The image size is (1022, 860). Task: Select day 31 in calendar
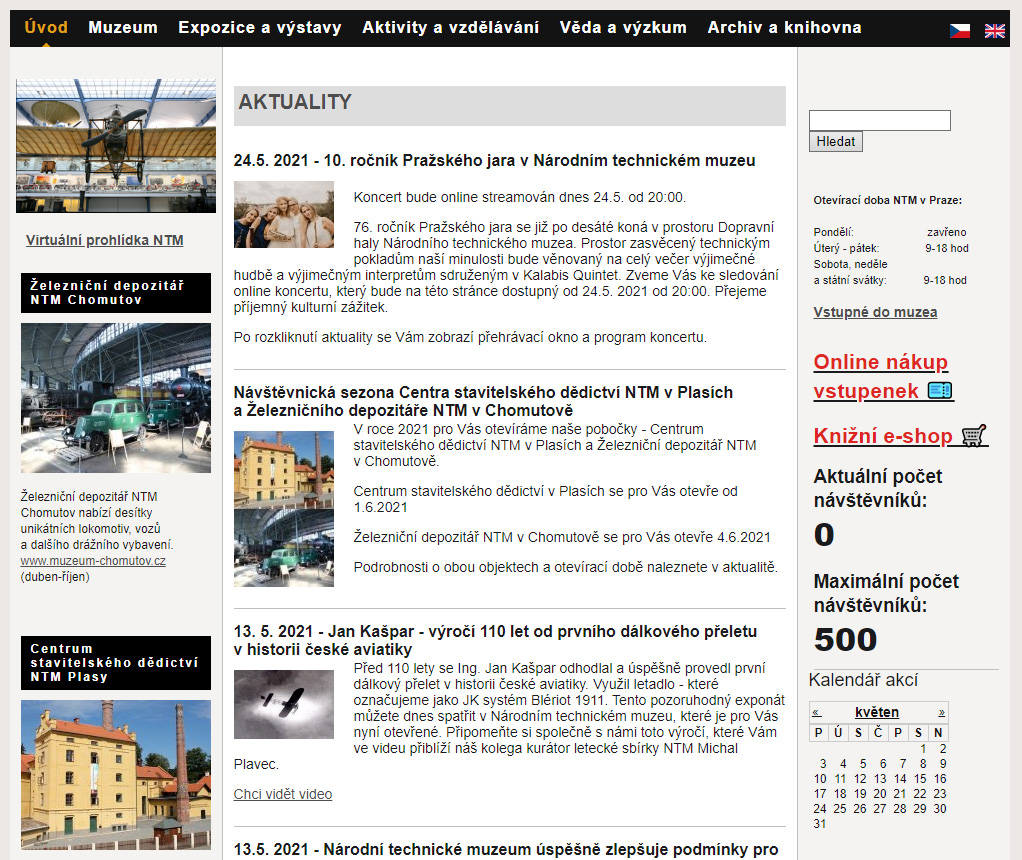click(819, 823)
